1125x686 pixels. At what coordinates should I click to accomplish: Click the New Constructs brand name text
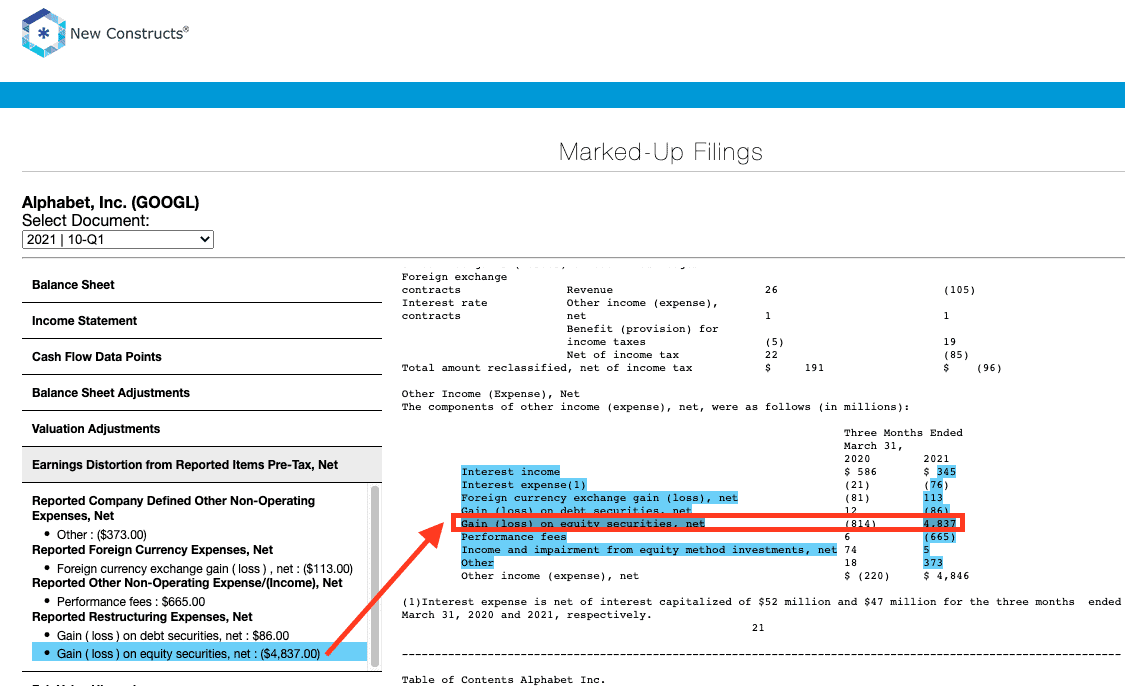[129, 33]
